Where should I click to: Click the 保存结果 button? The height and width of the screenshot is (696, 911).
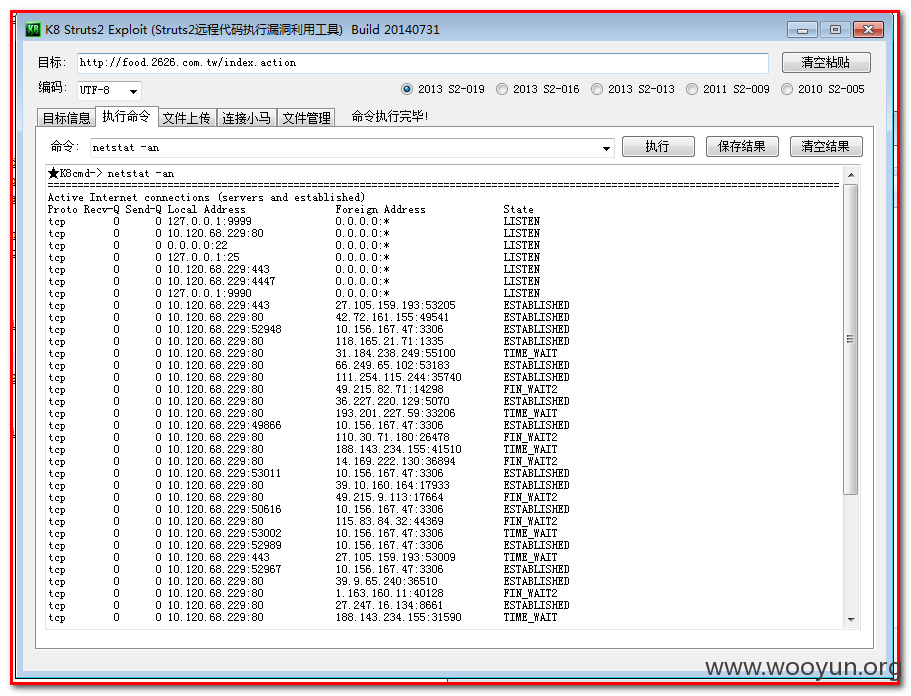(741, 146)
